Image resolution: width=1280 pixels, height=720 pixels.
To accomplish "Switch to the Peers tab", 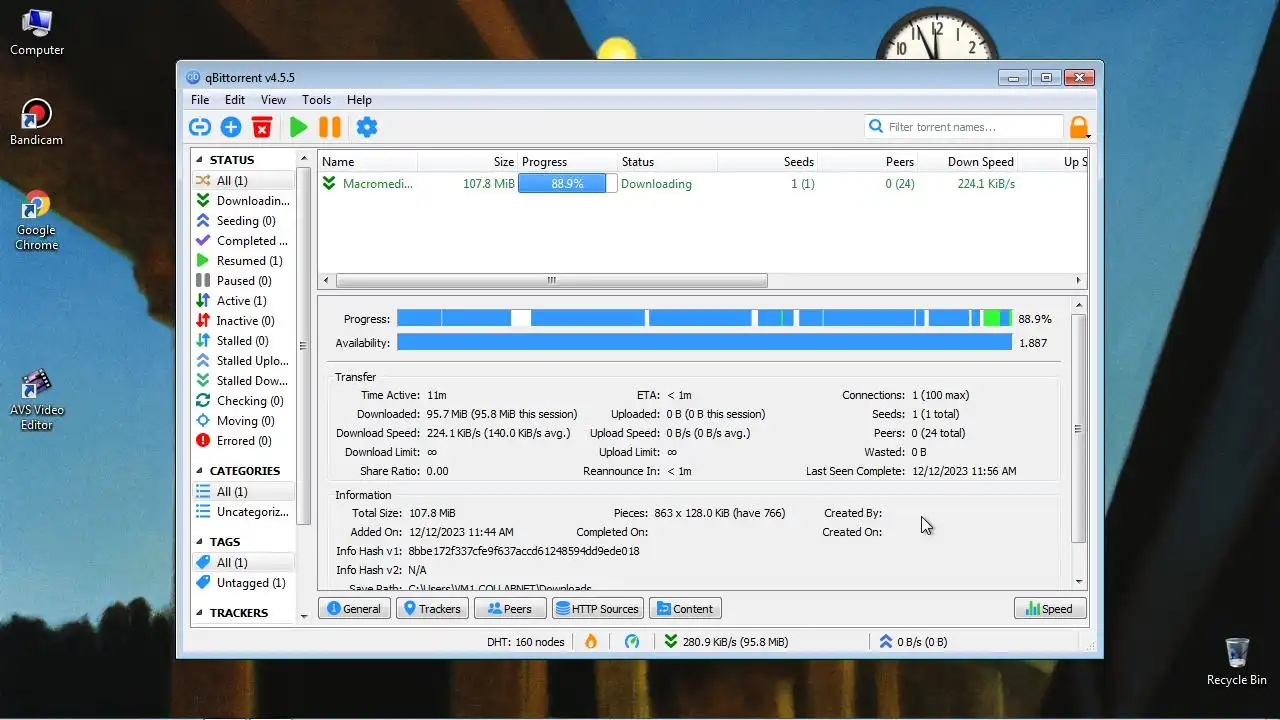I will pos(510,609).
